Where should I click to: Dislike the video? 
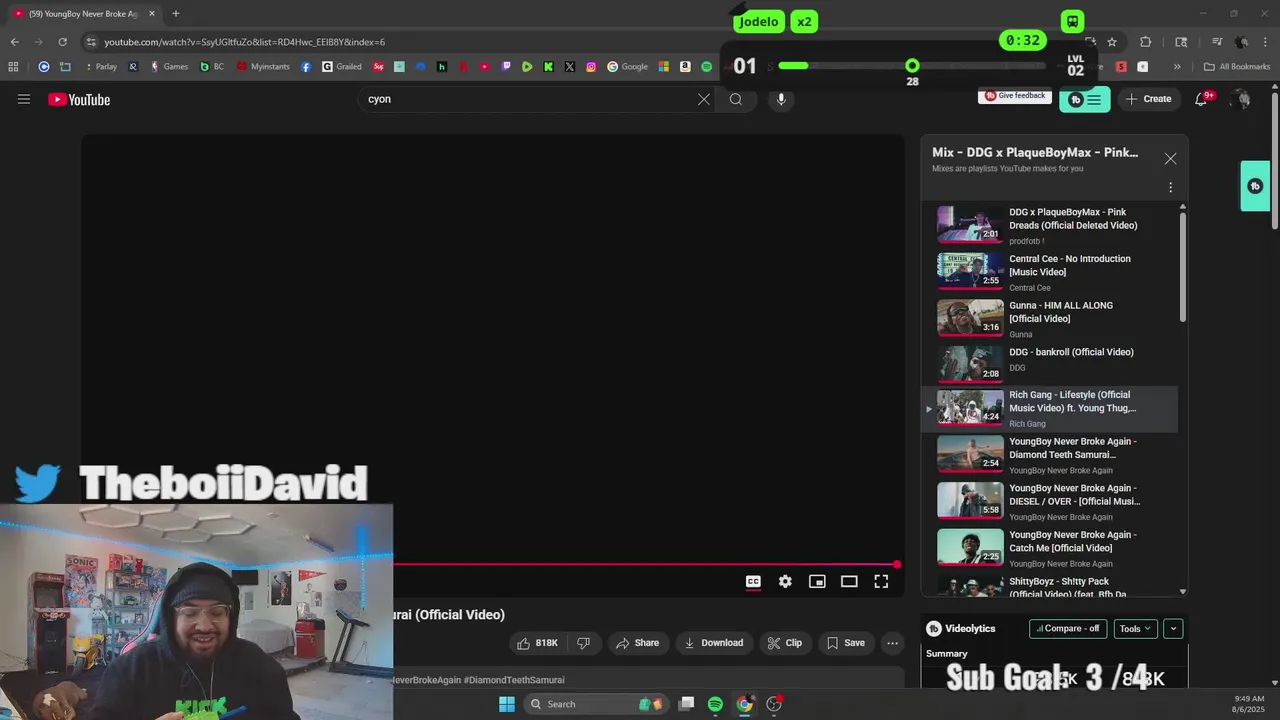point(584,643)
